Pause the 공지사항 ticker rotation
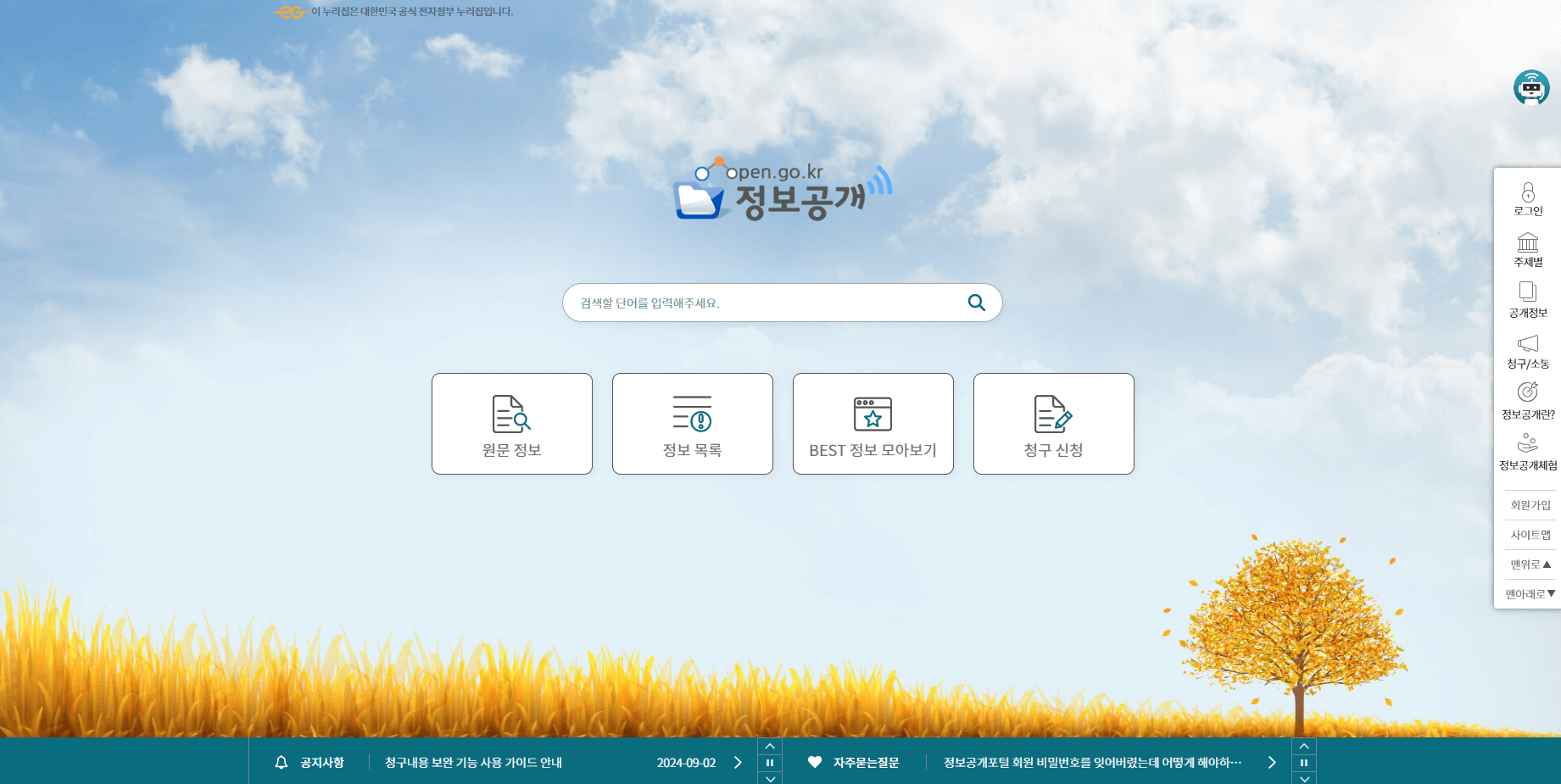The image size is (1561, 784). (770, 763)
